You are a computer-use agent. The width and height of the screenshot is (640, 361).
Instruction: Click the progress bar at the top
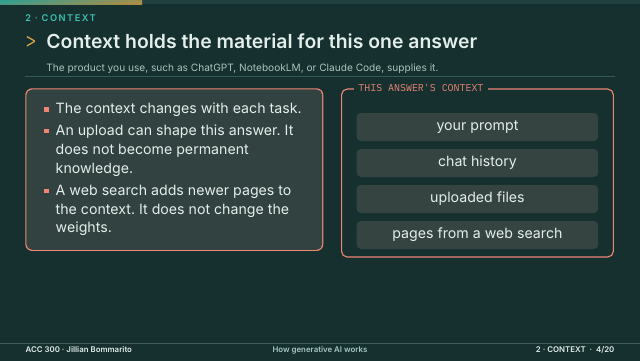320,2
